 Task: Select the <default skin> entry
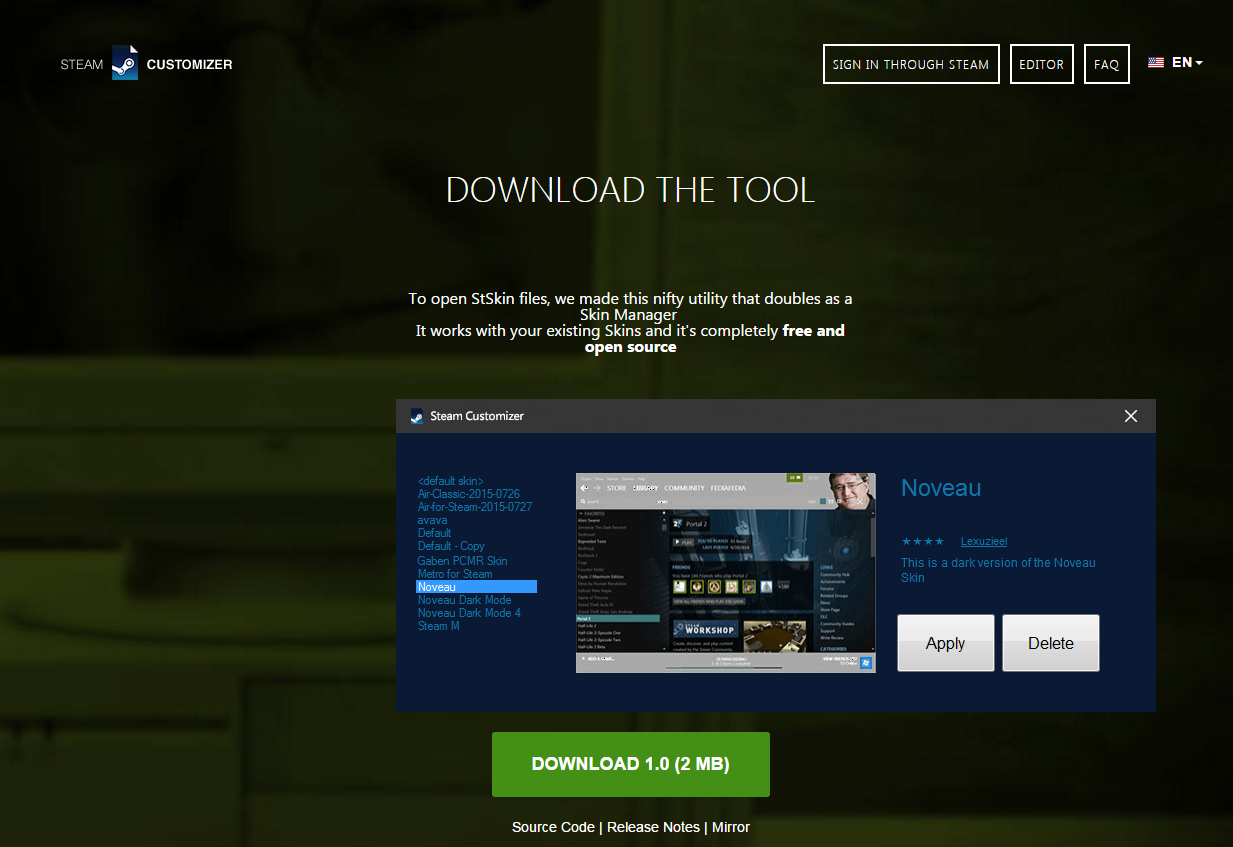pyautogui.click(x=451, y=481)
